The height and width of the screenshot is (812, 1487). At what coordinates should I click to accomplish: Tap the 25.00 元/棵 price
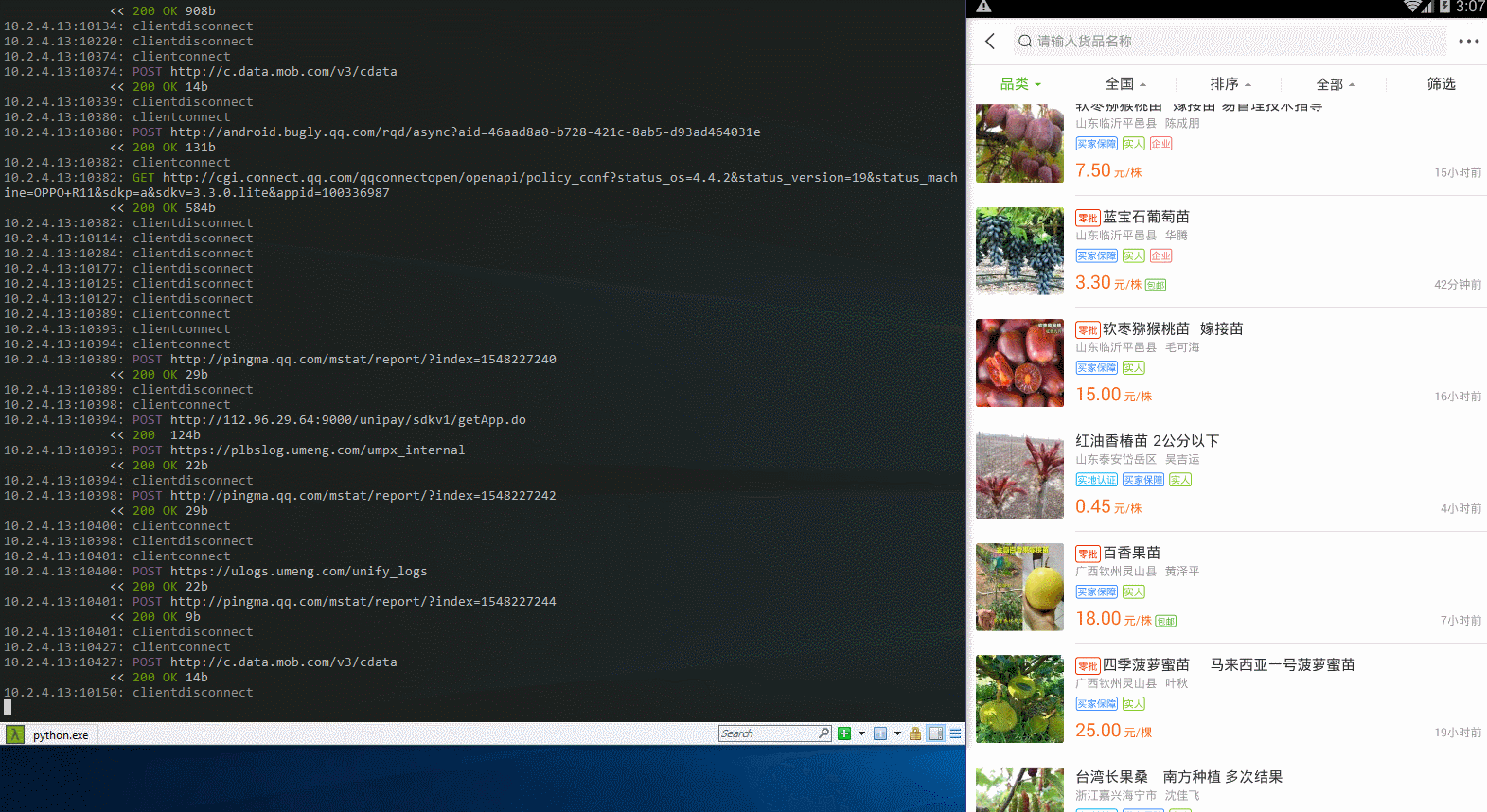pyautogui.click(x=1113, y=731)
